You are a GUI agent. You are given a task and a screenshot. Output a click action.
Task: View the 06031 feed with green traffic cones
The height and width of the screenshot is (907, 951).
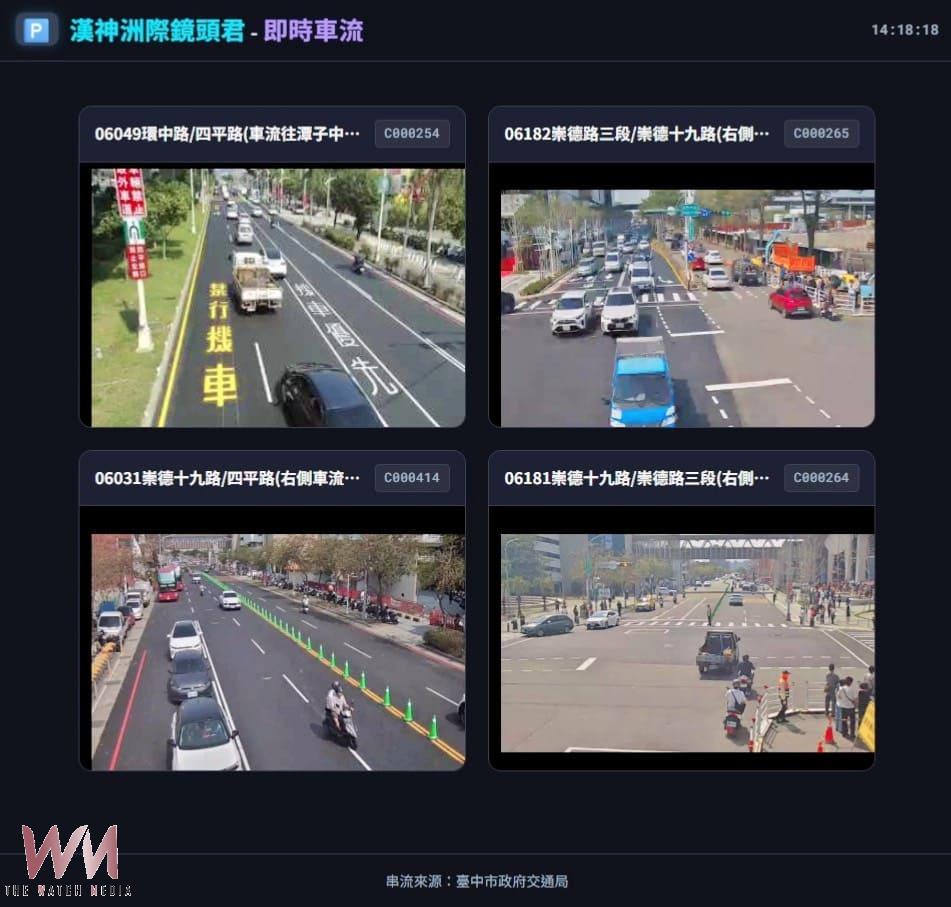click(x=278, y=651)
